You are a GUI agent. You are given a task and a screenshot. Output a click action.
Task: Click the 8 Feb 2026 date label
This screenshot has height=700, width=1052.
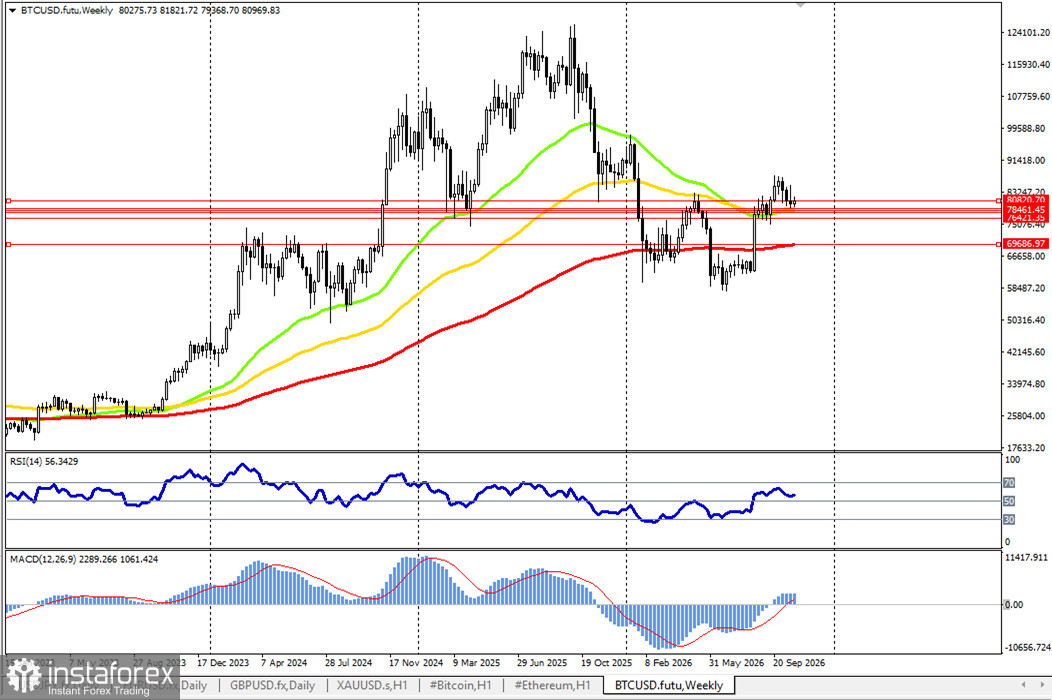669,662
